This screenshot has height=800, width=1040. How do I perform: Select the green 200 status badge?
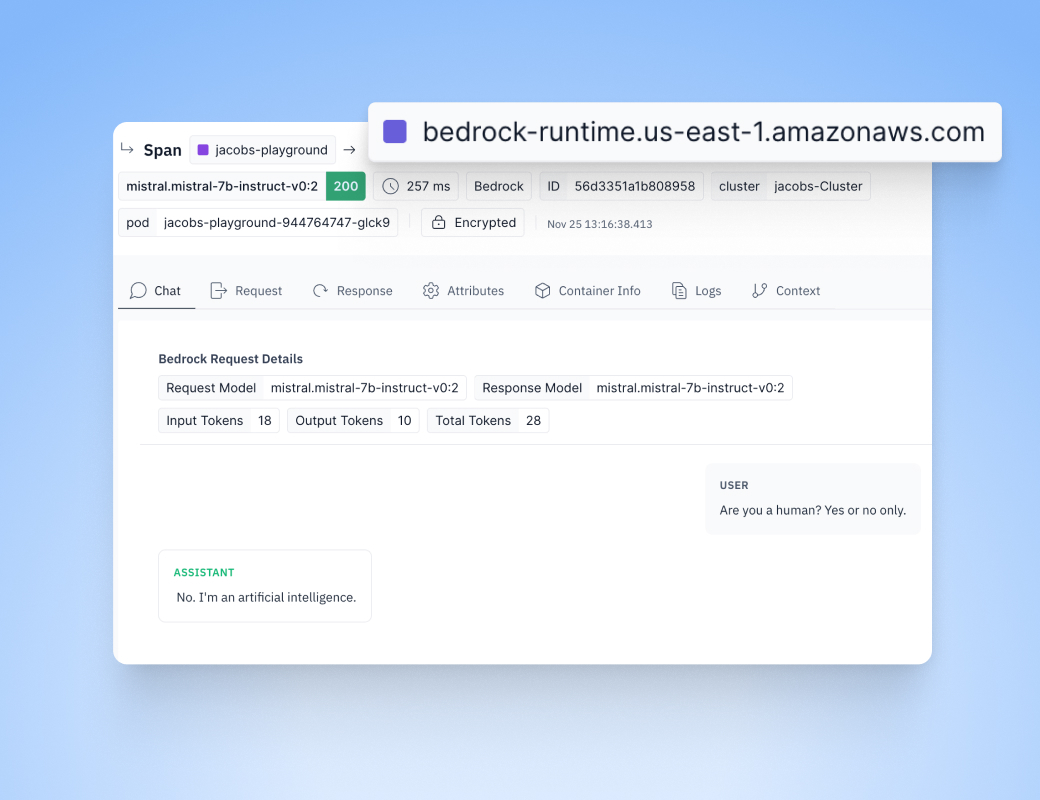pyautogui.click(x=346, y=186)
